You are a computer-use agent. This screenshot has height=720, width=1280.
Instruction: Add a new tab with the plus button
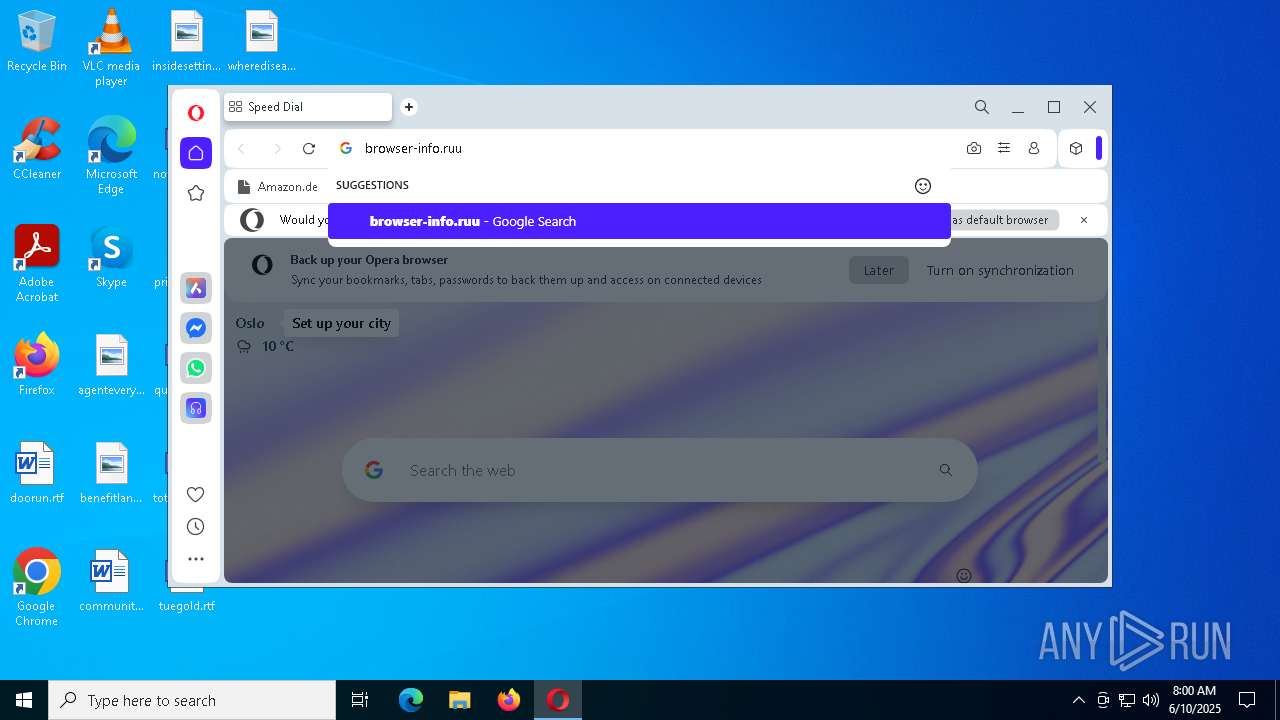click(x=409, y=107)
